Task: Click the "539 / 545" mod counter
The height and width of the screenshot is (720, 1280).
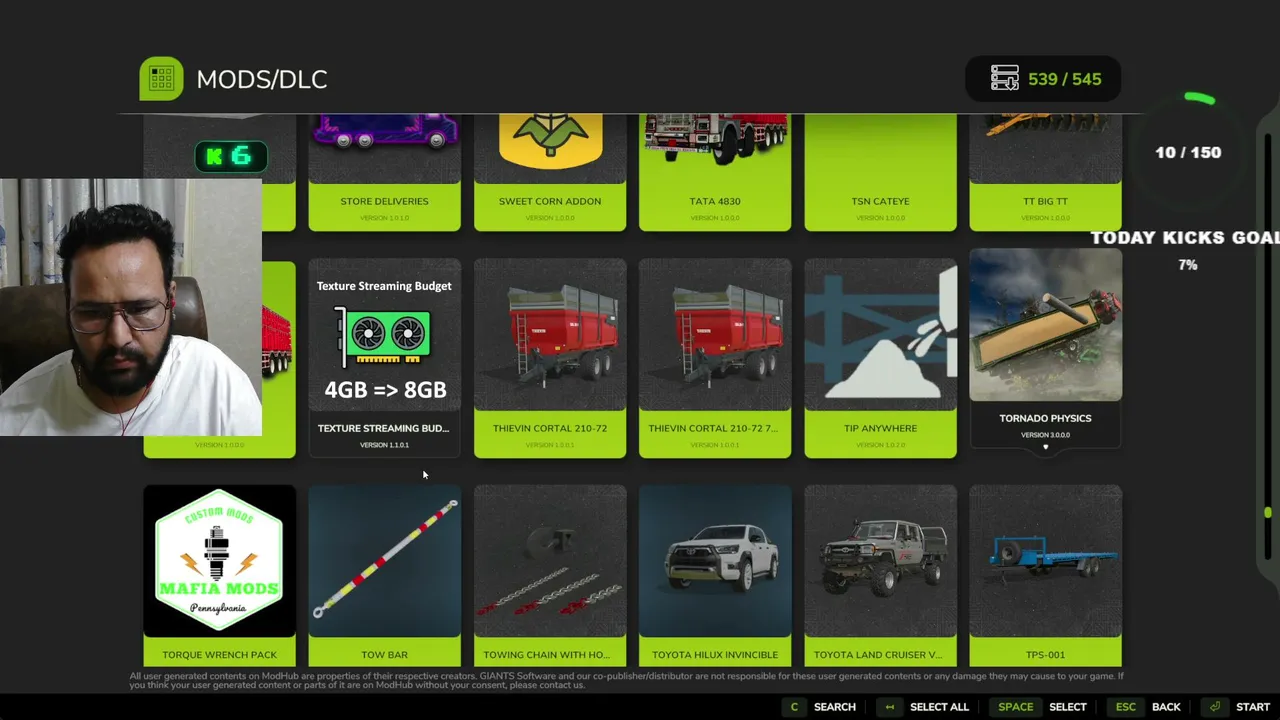Action: (x=1064, y=79)
